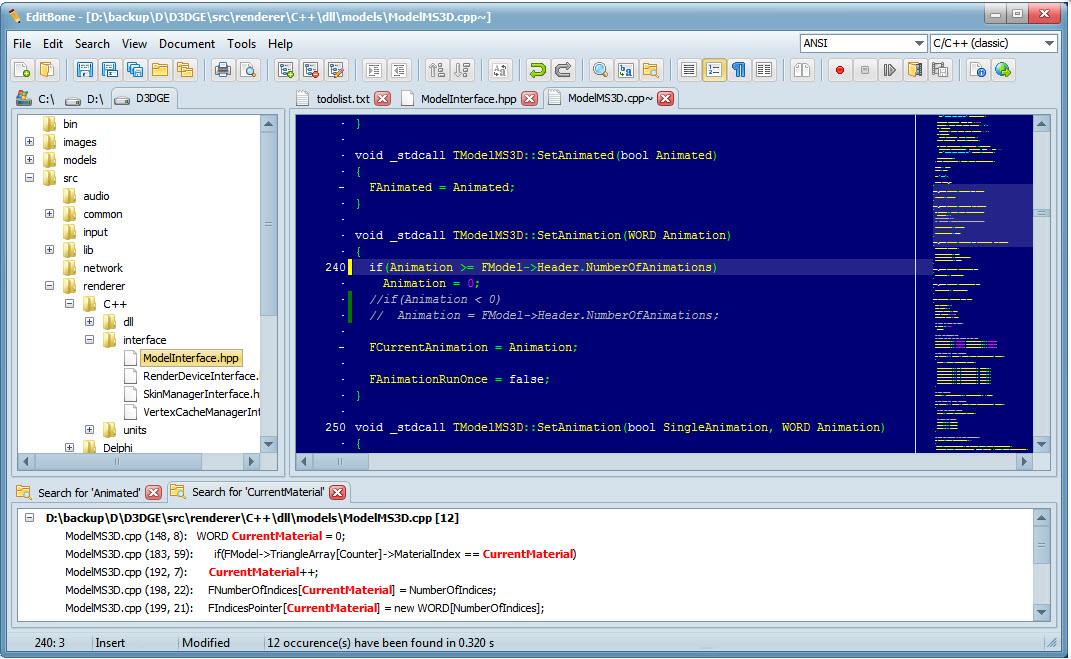The height and width of the screenshot is (659, 1071).
Task: Collapse the interface folder node
Action: (x=89, y=339)
